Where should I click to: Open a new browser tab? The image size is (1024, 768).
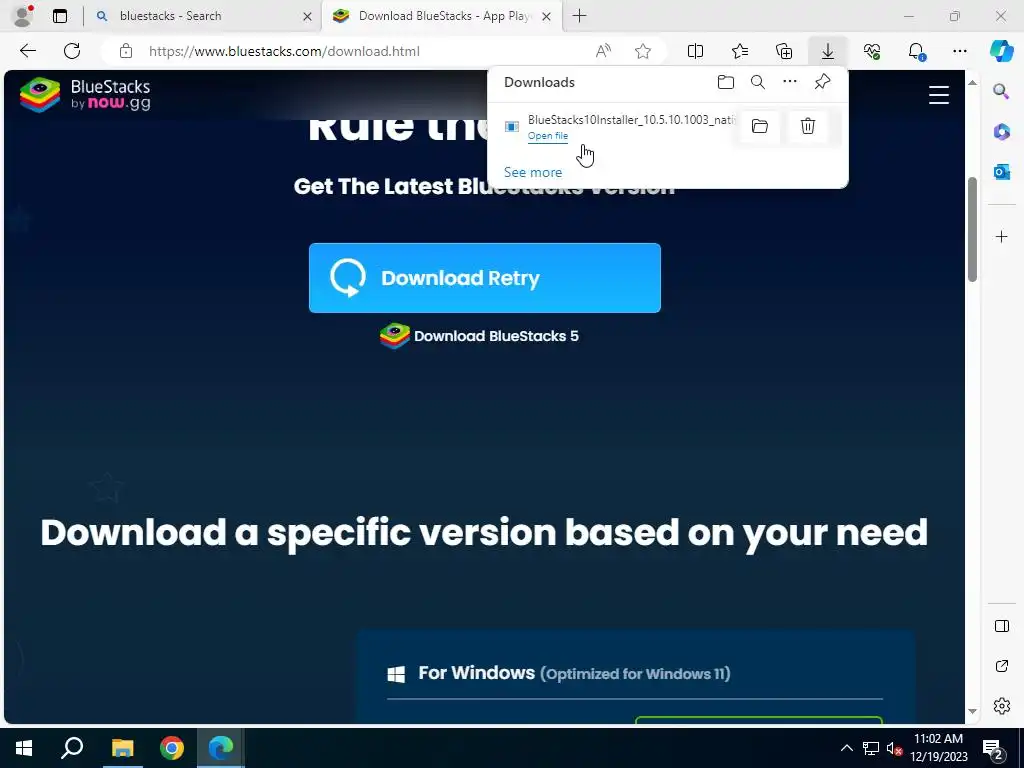point(579,16)
